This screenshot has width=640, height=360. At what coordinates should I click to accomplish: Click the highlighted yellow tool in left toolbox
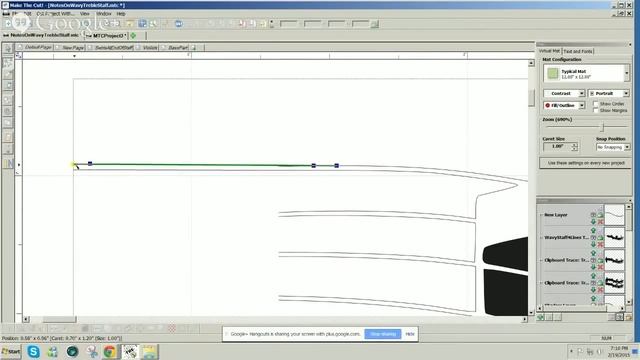[x=8, y=164]
